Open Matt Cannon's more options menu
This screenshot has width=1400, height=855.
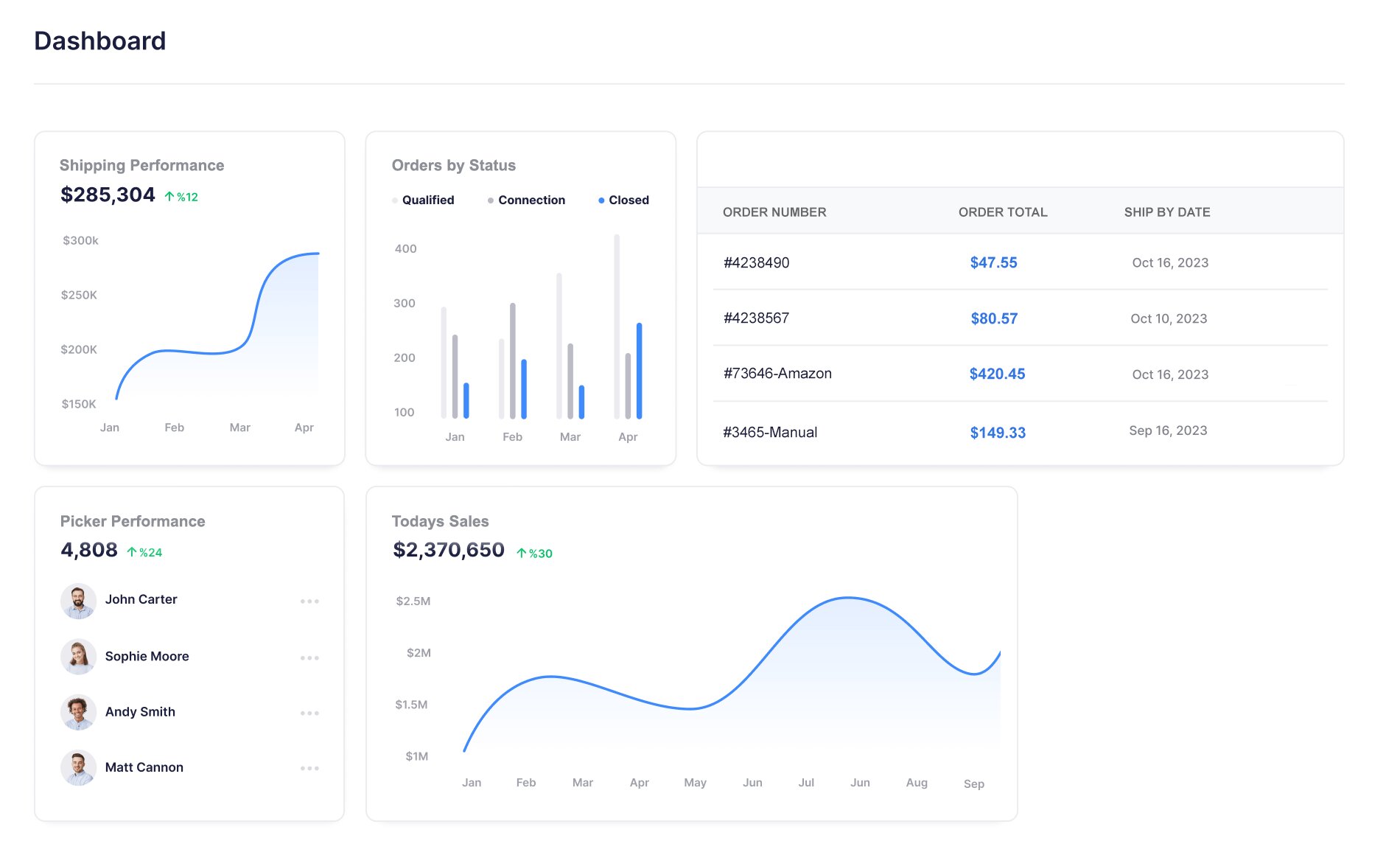click(x=309, y=768)
